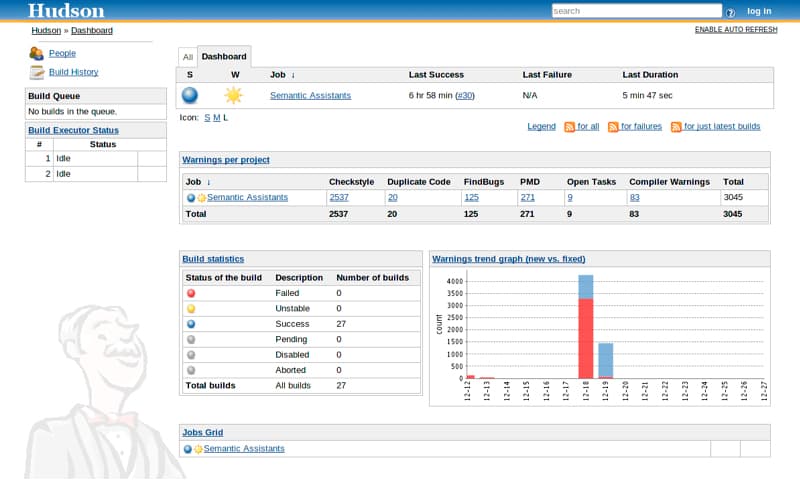Click small sun icon in Warnings per project row

[202, 198]
